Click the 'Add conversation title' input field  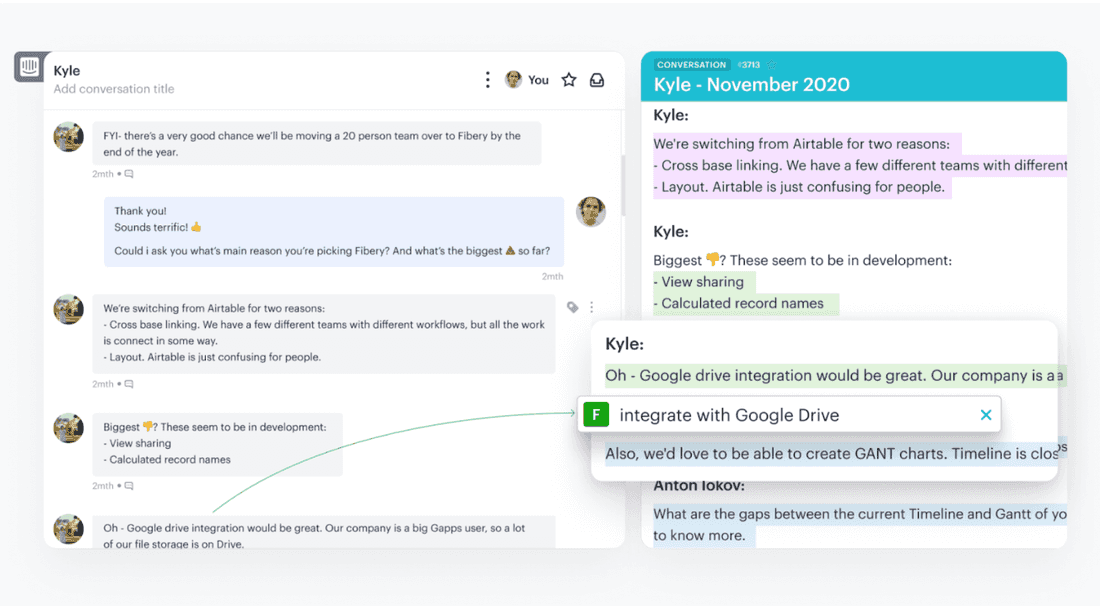point(113,89)
